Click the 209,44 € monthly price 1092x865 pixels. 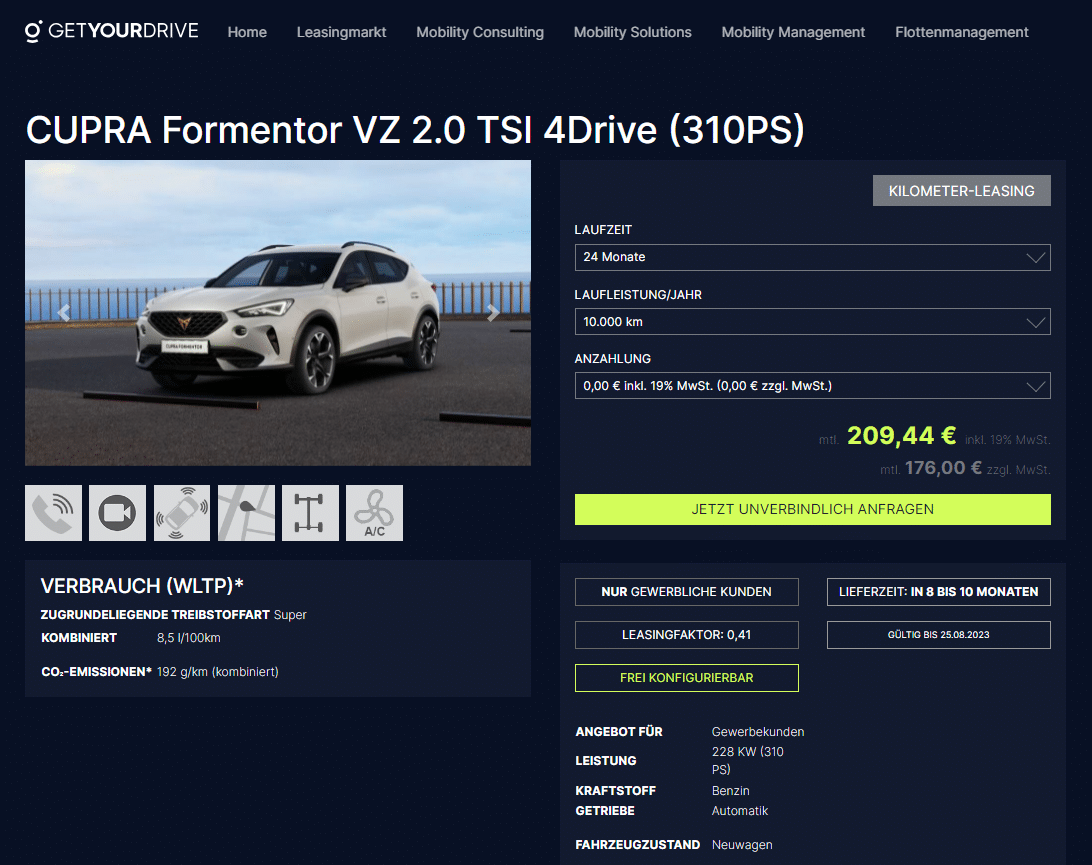pos(901,436)
